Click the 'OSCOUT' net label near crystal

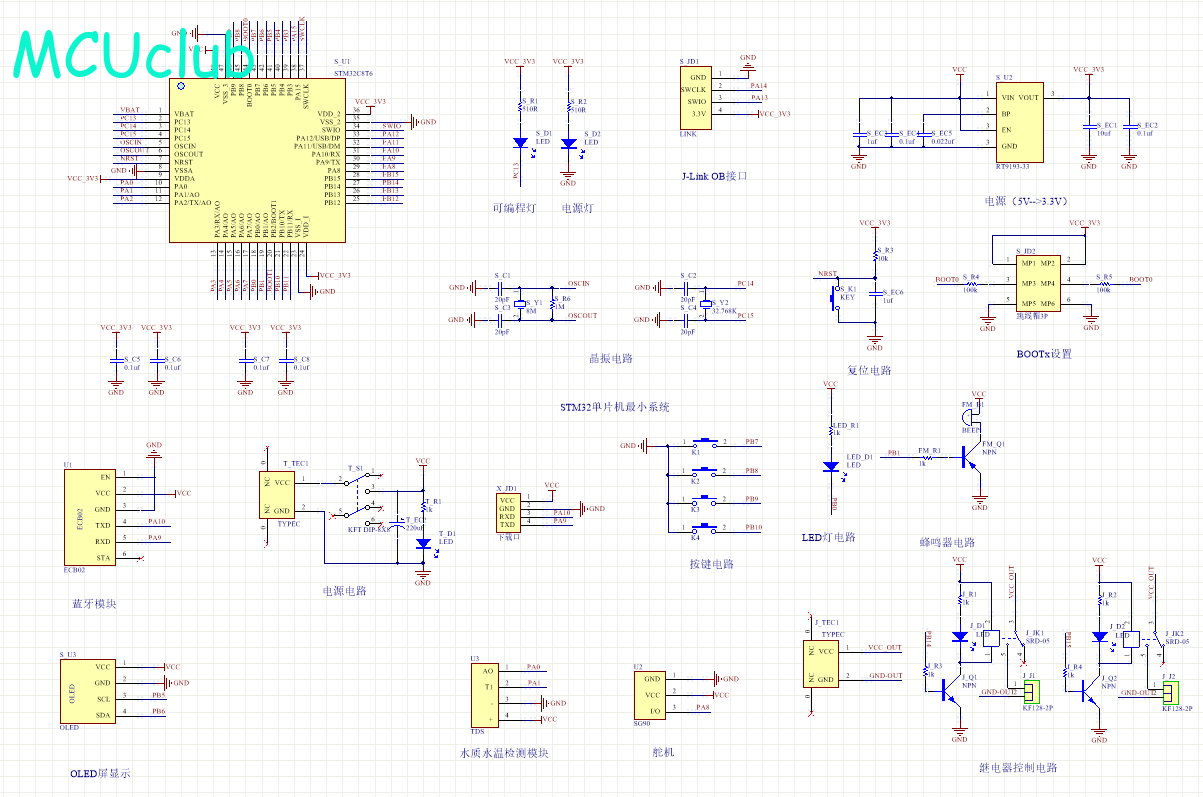pos(582,316)
